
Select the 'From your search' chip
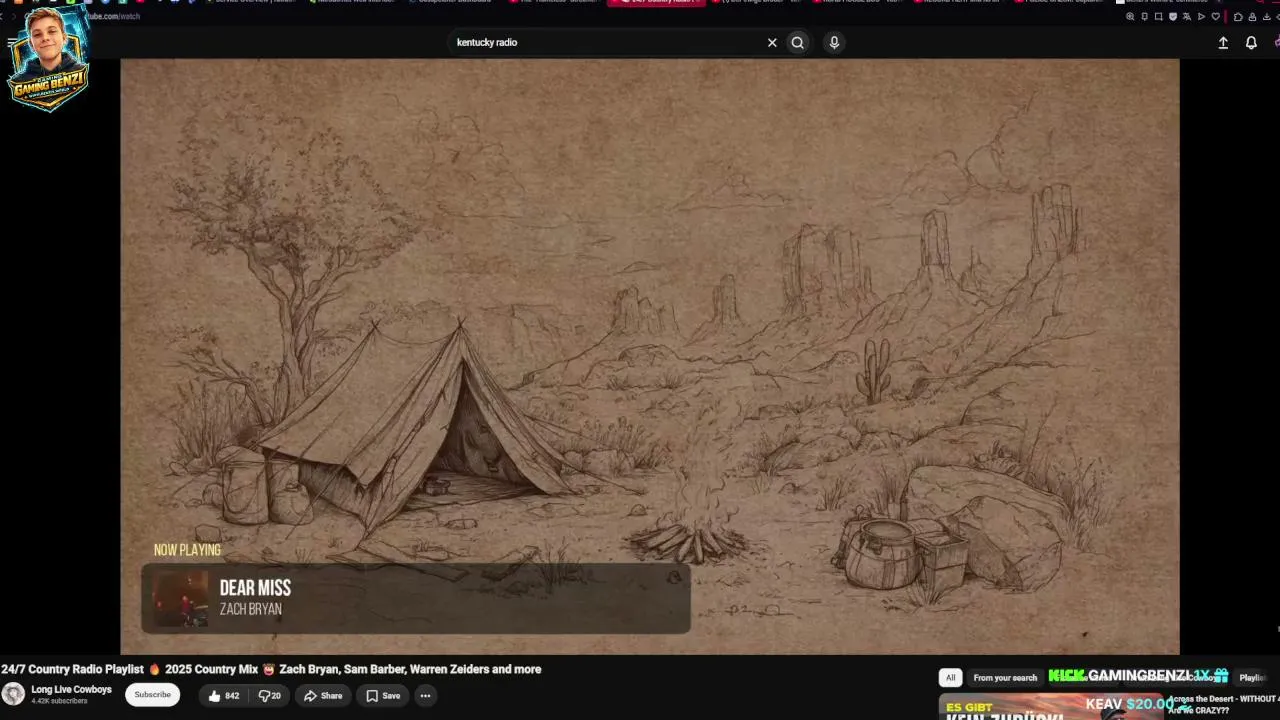point(1005,677)
